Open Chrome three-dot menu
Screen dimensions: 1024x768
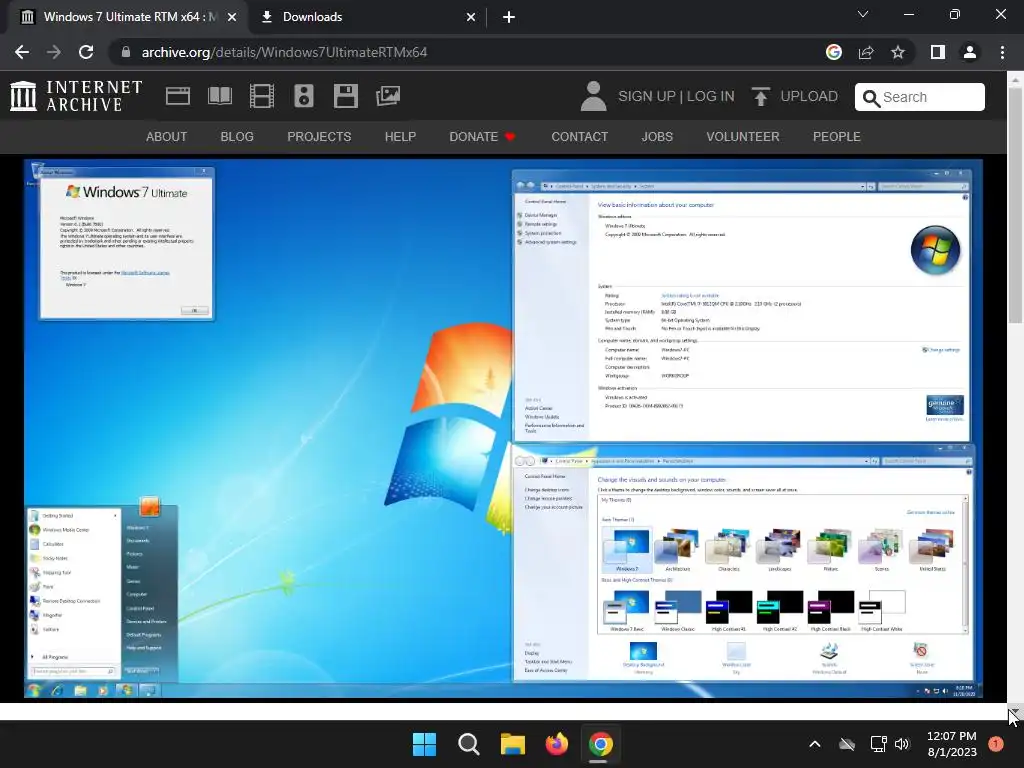pyautogui.click(x=1002, y=52)
